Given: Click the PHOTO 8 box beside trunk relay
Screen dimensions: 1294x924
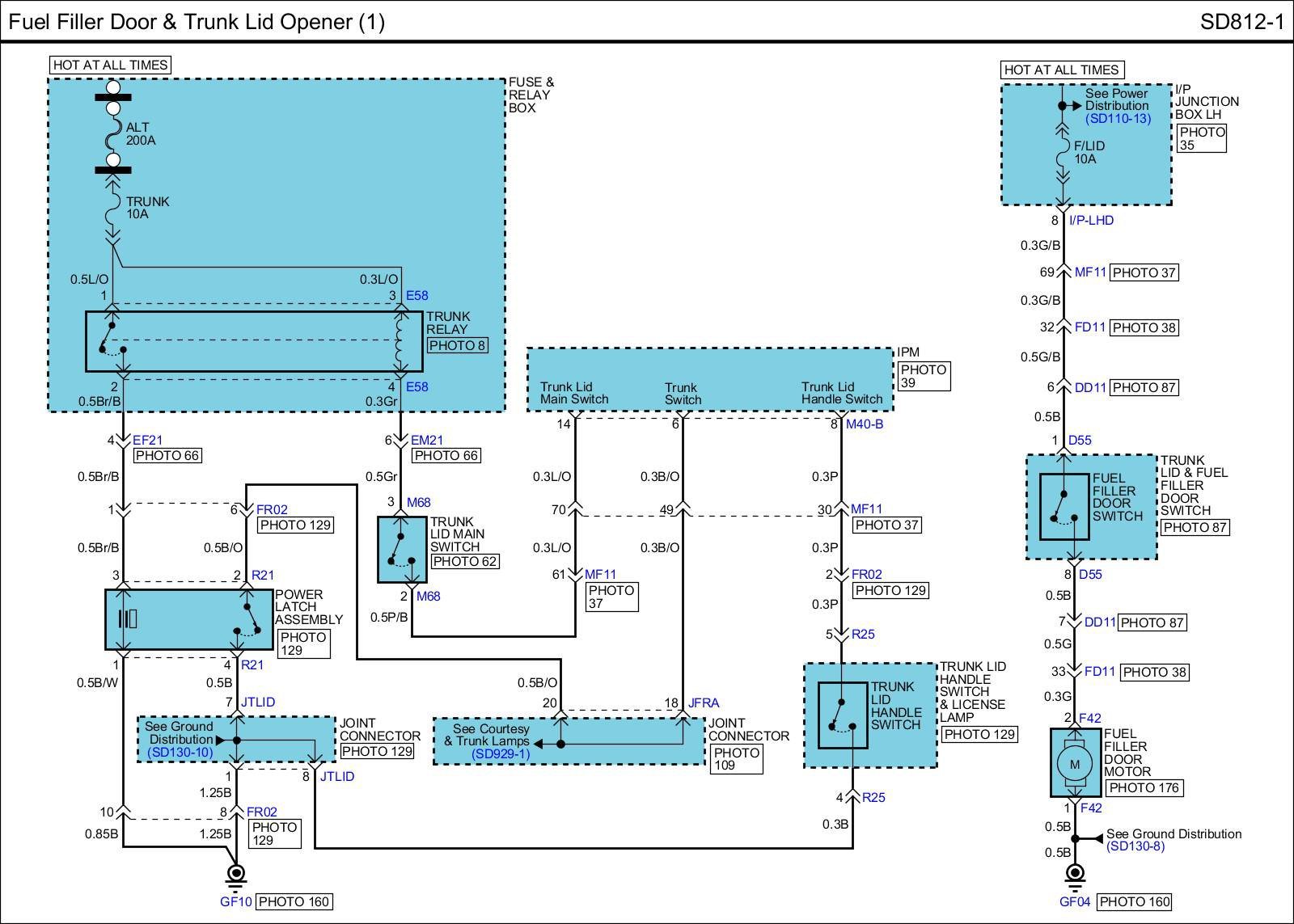Looking at the screenshot, I should coord(457,345).
